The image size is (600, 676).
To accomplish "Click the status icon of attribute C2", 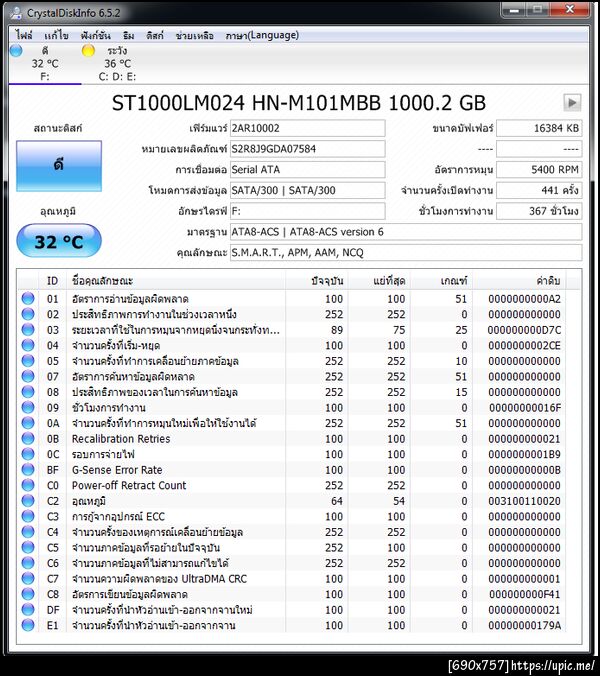I will click(28, 501).
